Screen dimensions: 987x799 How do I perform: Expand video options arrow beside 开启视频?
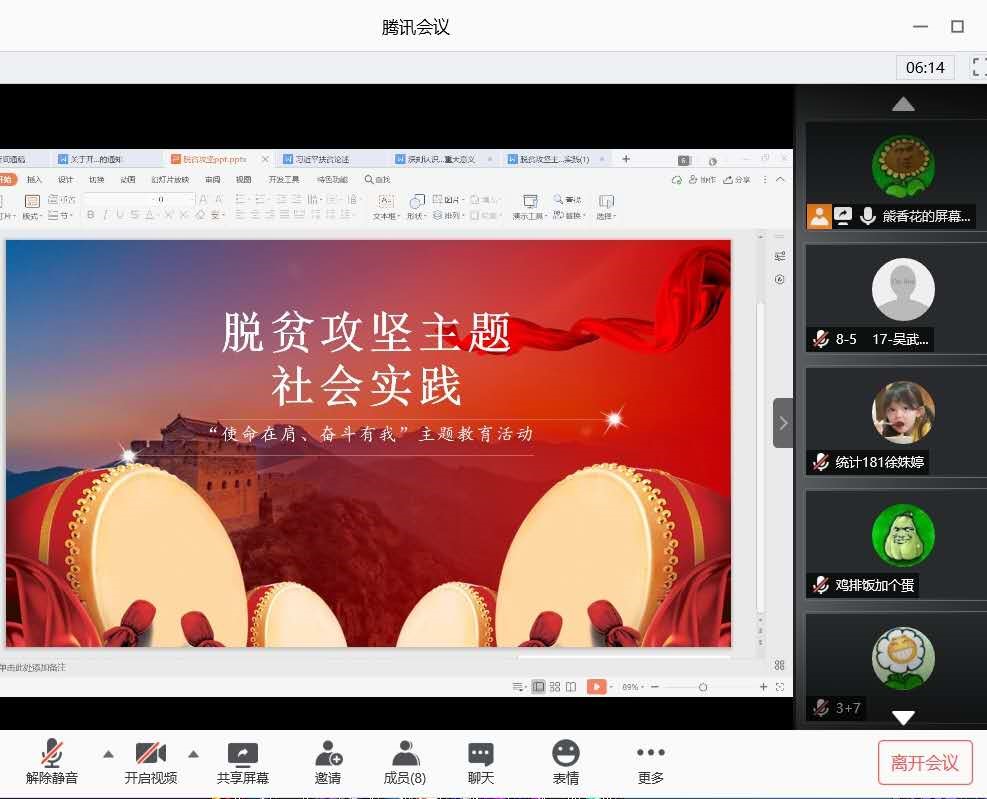pyautogui.click(x=194, y=754)
